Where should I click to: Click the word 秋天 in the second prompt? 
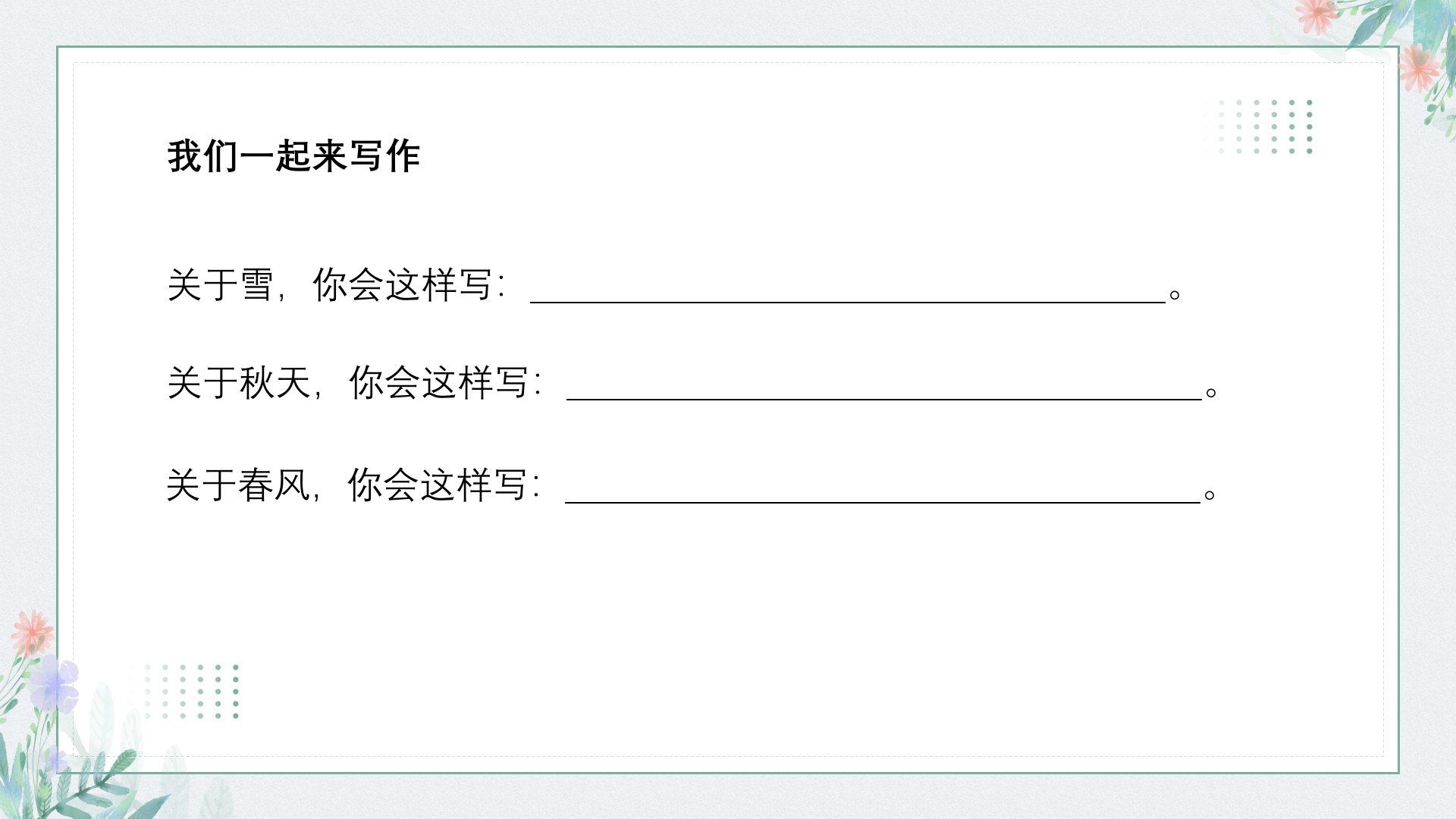(x=275, y=383)
